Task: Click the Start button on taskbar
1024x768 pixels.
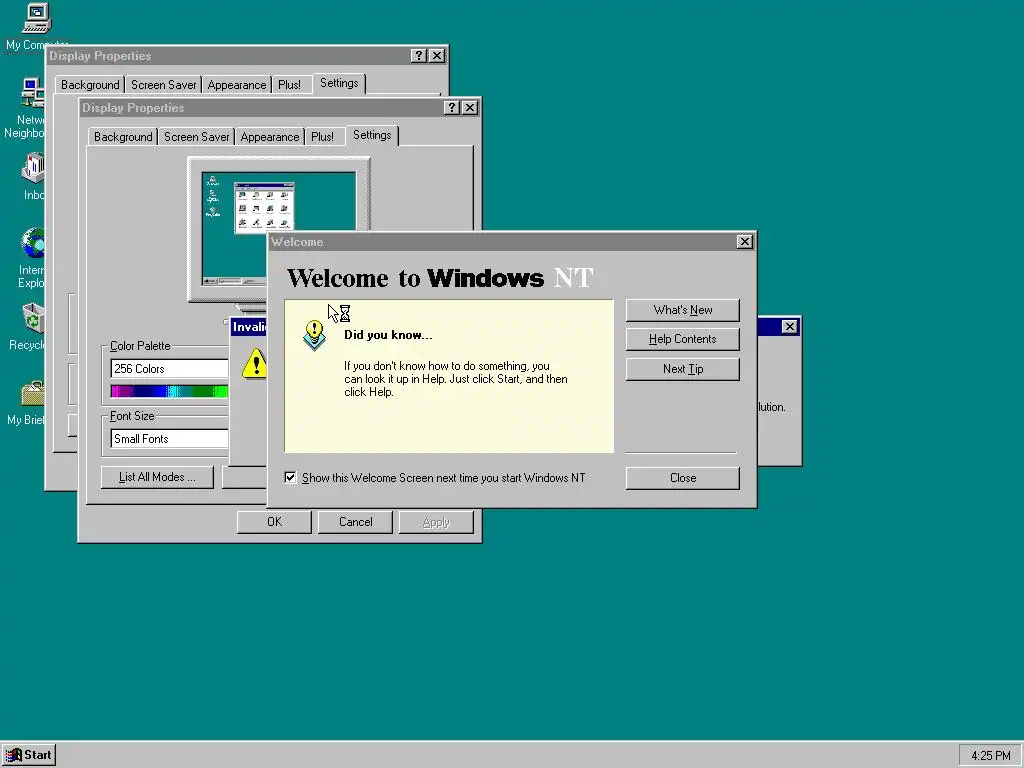Action: 28,755
